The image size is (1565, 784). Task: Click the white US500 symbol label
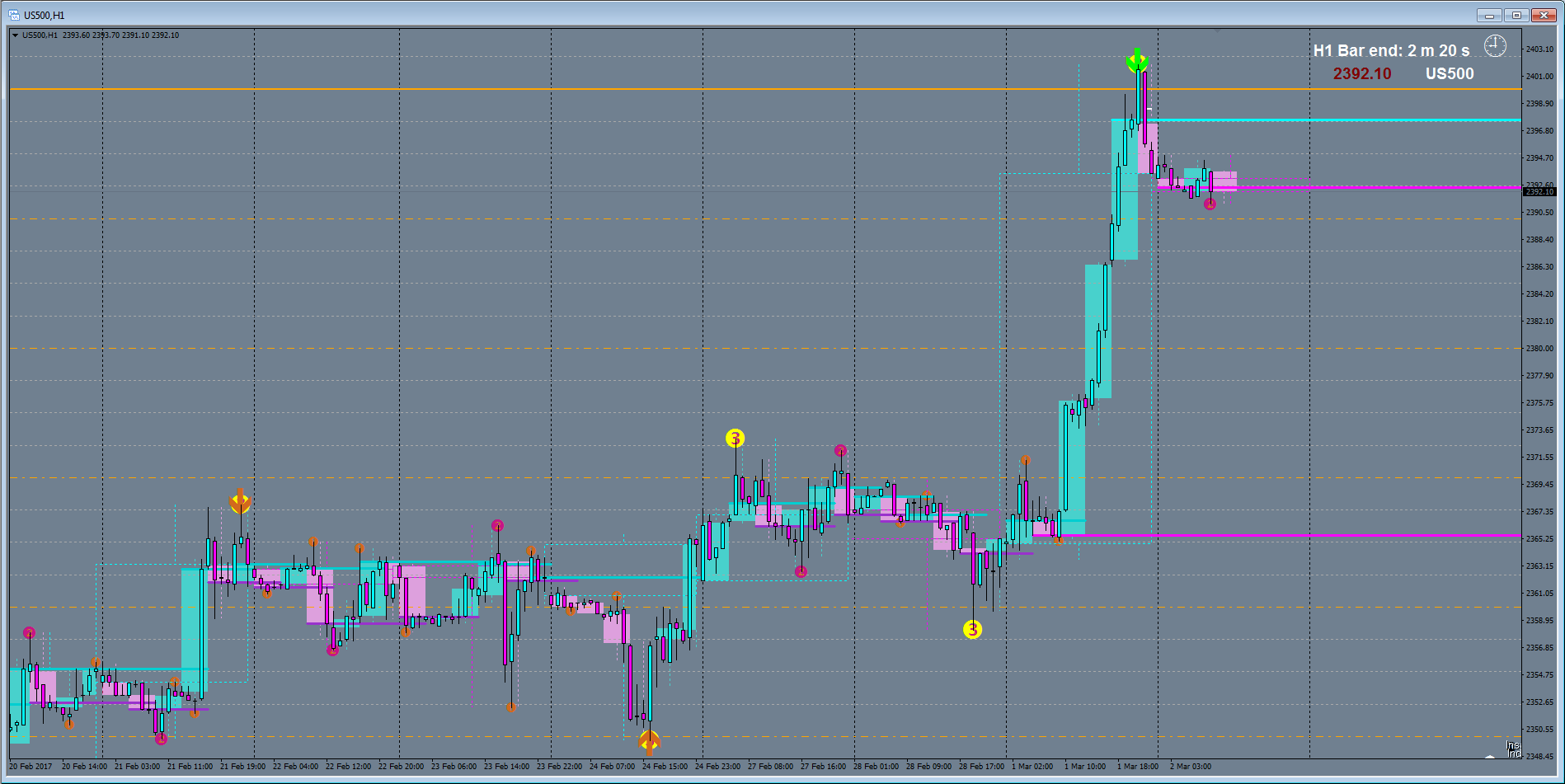pos(1450,73)
